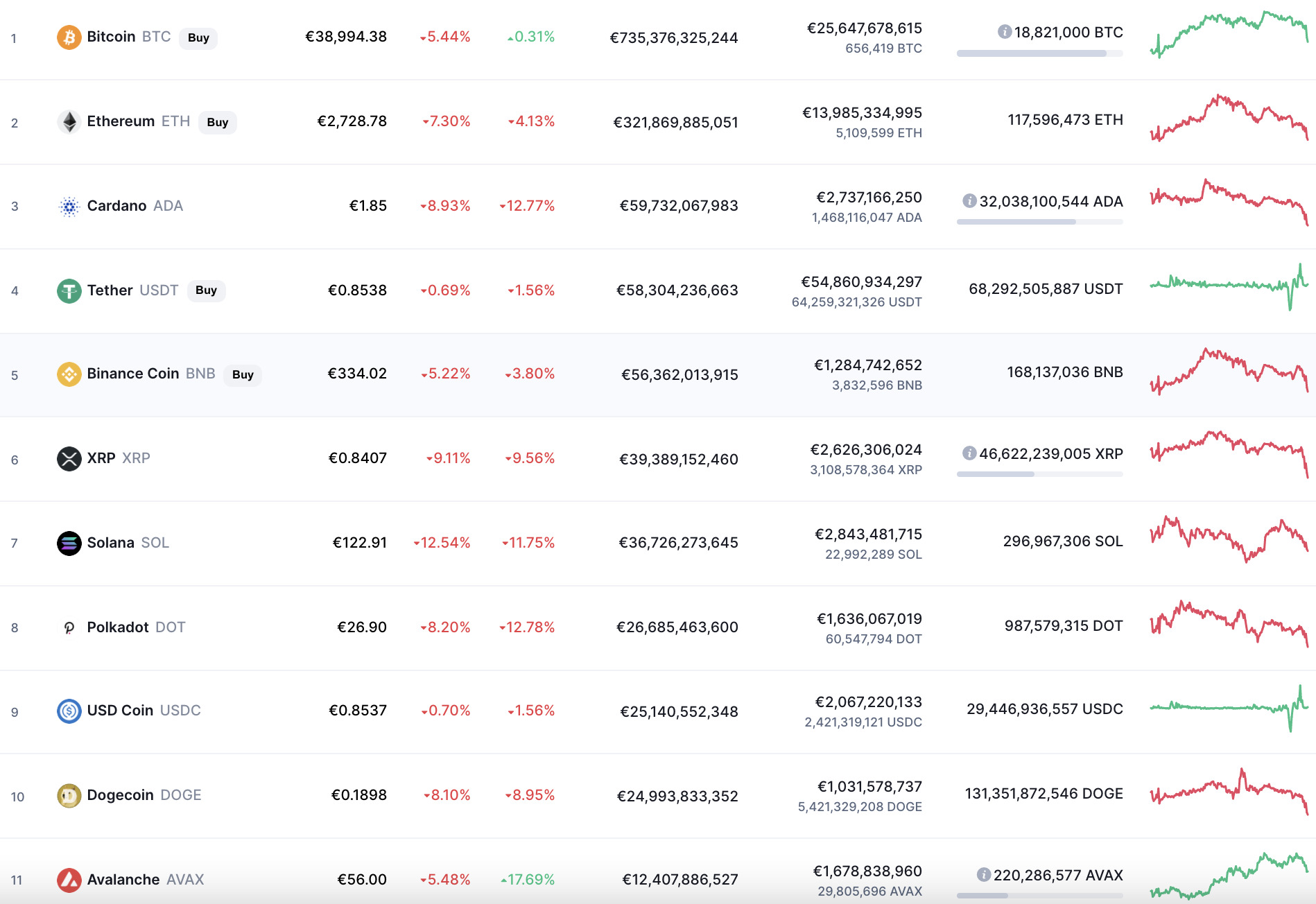Open info icon beside 18,821,000 BTC supply
Viewport: 1316px width, 904px height.
click(1004, 32)
